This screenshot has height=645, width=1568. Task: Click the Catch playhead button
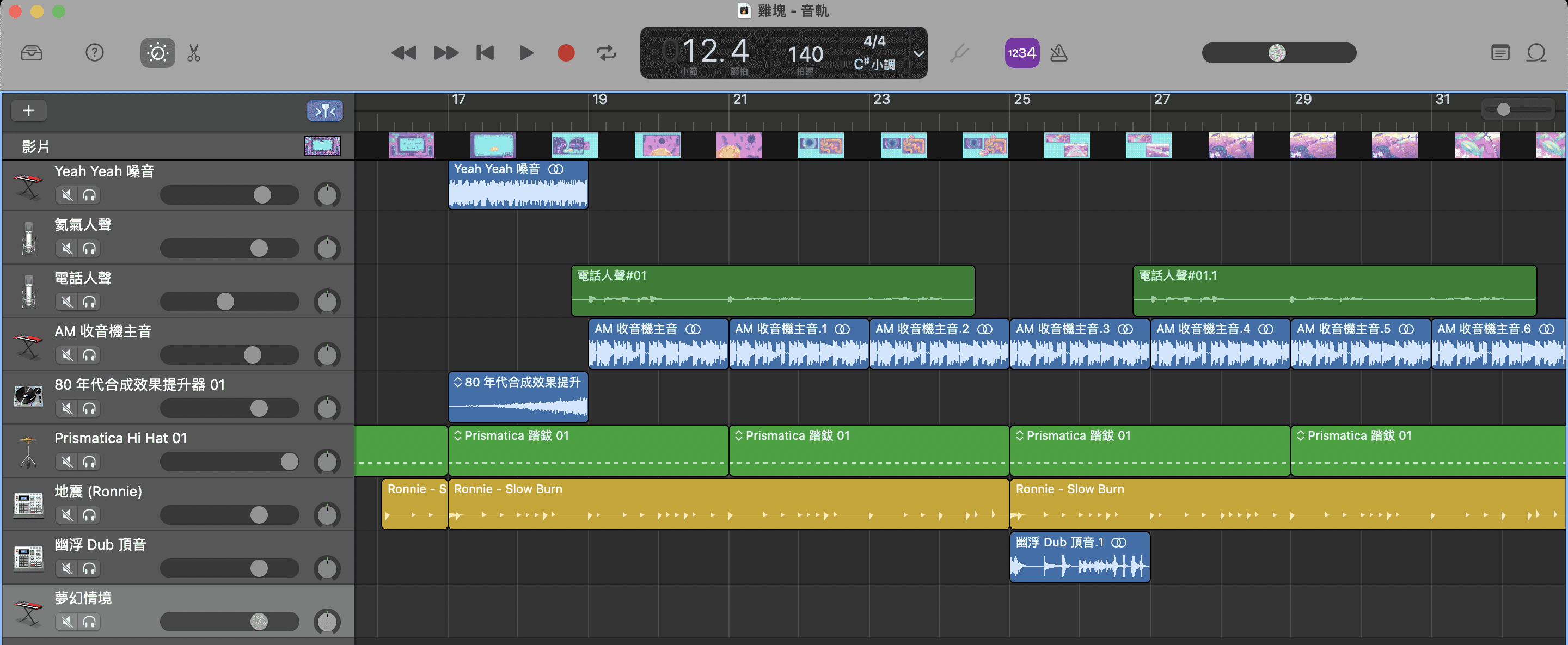coord(325,110)
